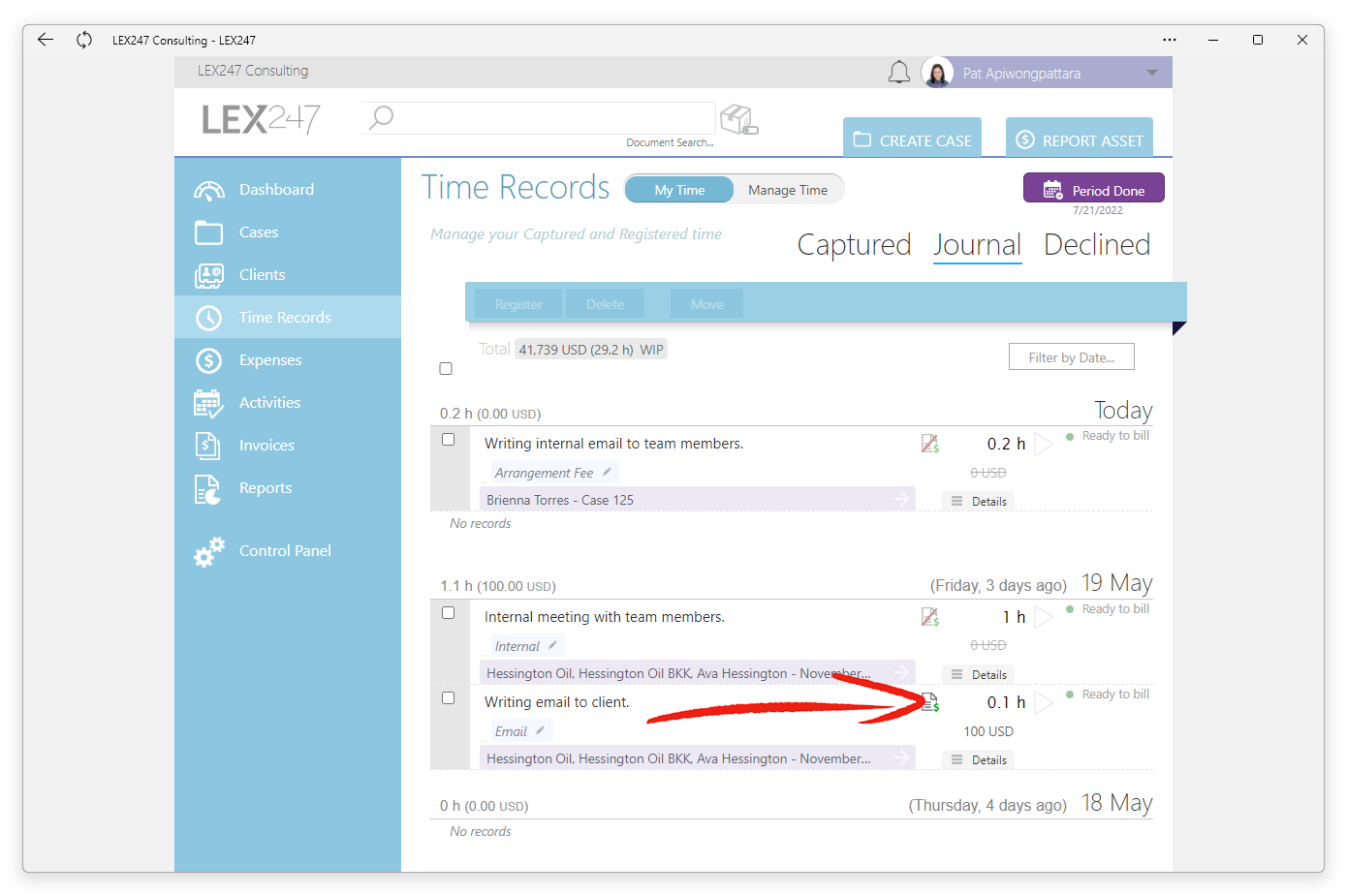This screenshot has width=1347, height=896.
Task: Click play arrow beside 0.2 h
Action: pyautogui.click(x=1043, y=444)
